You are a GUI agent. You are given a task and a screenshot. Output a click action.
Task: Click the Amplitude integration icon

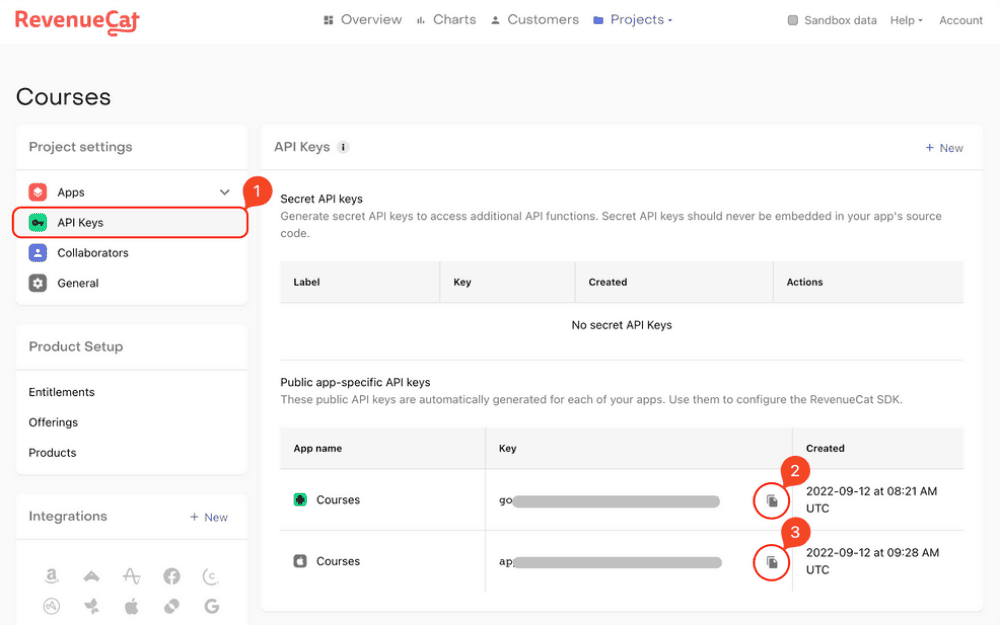tap(131, 576)
